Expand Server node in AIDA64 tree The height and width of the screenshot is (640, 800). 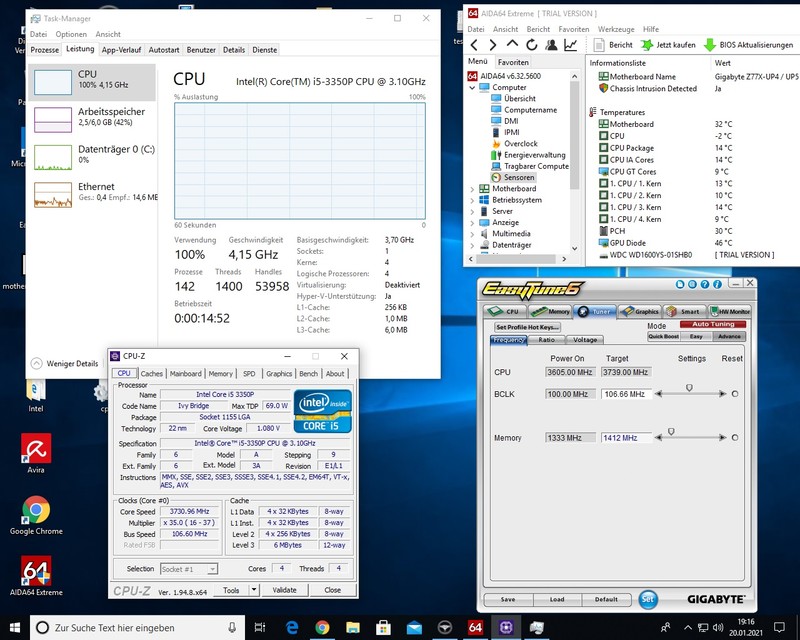(472, 211)
